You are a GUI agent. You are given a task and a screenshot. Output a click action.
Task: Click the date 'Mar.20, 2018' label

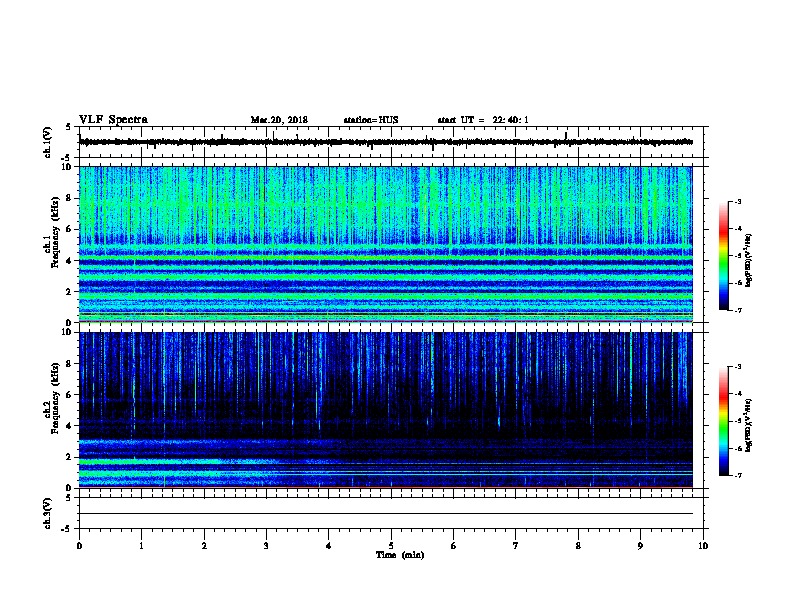tap(279, 120)
